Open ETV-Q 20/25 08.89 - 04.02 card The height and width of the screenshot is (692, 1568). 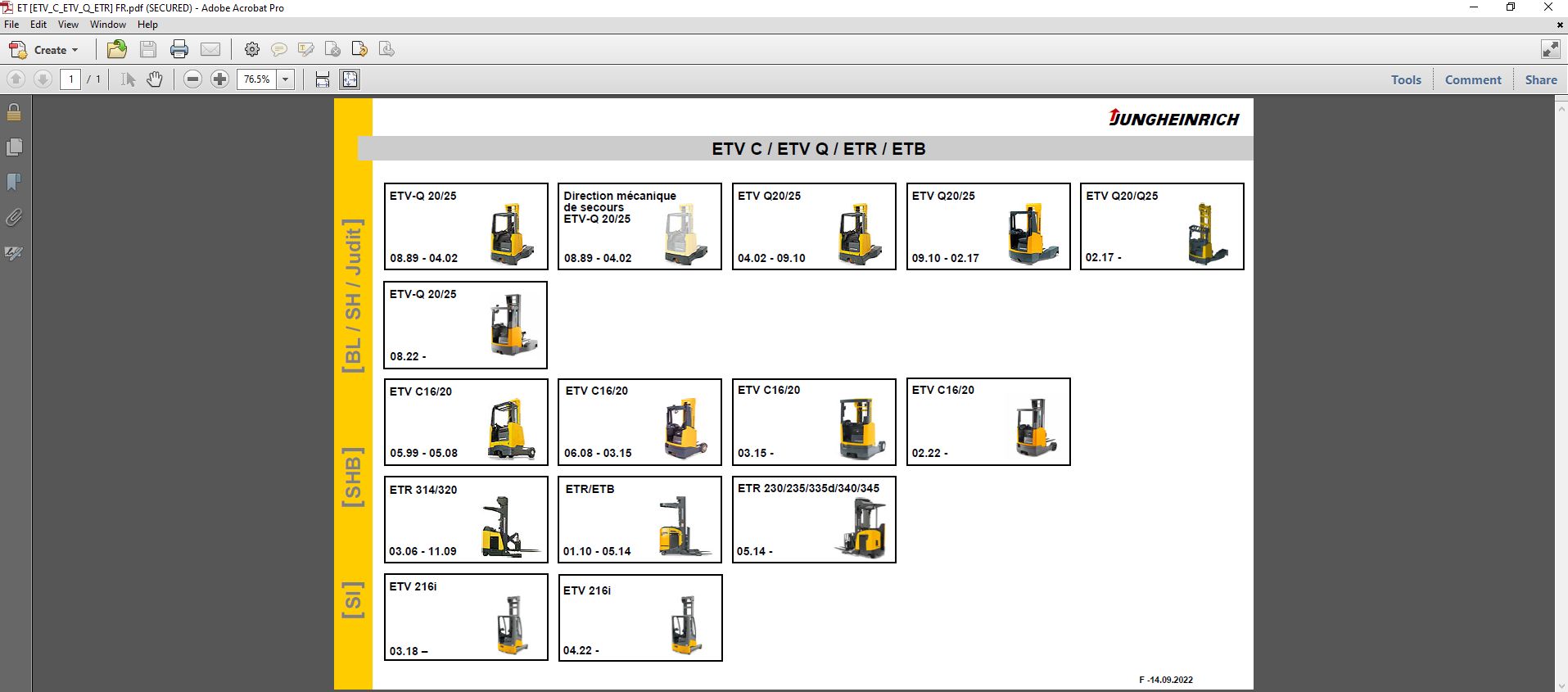(466, 227)
